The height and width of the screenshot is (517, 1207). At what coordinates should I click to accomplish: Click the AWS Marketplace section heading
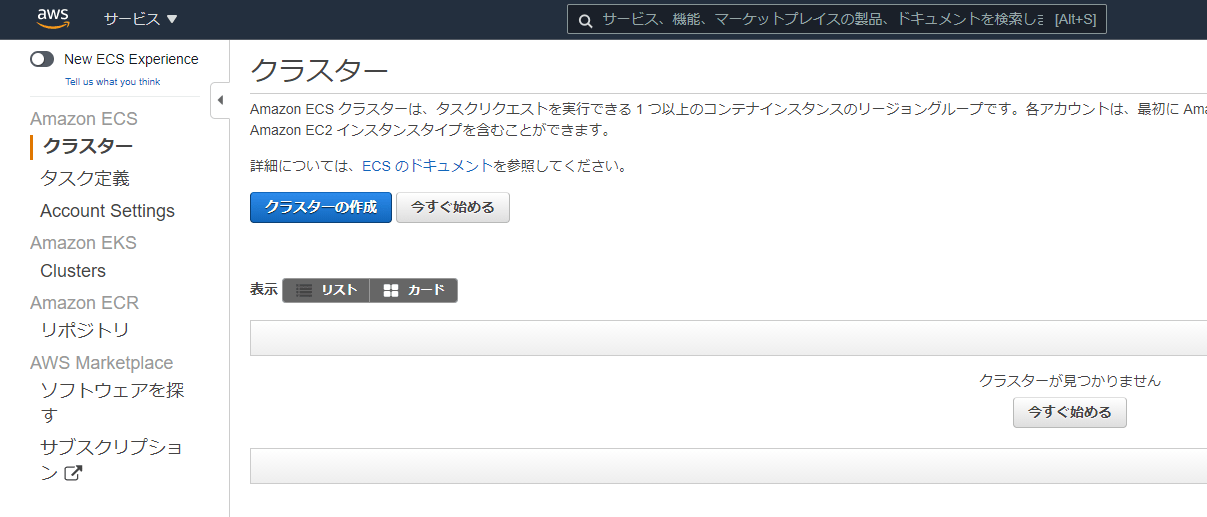pyautogui.click(x=101, y=363)
